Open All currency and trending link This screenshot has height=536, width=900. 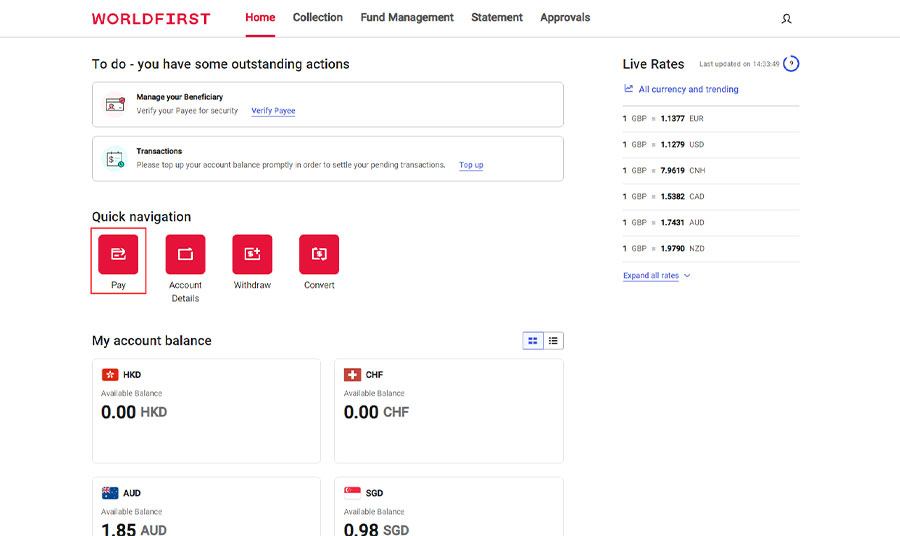688,89
